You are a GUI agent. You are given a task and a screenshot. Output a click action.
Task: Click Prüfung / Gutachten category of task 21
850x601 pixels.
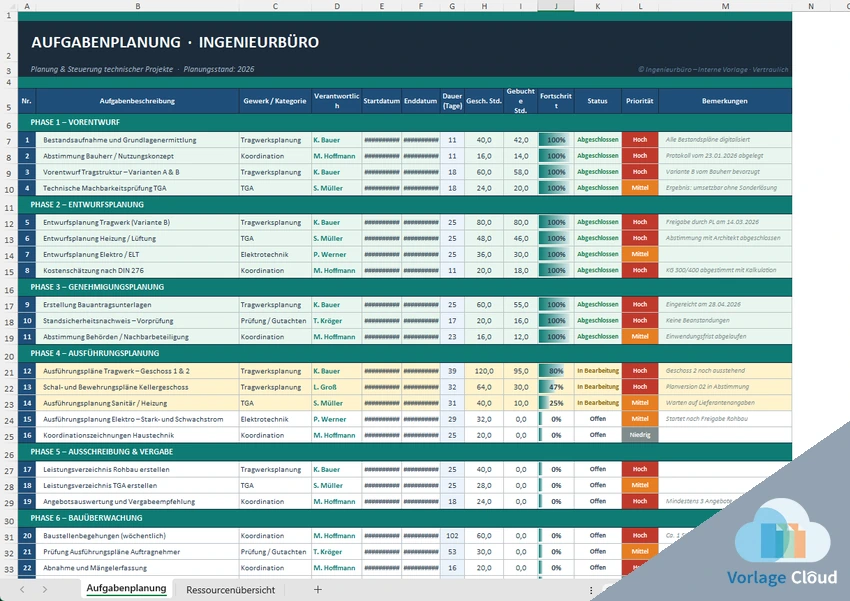coord(273,552)
